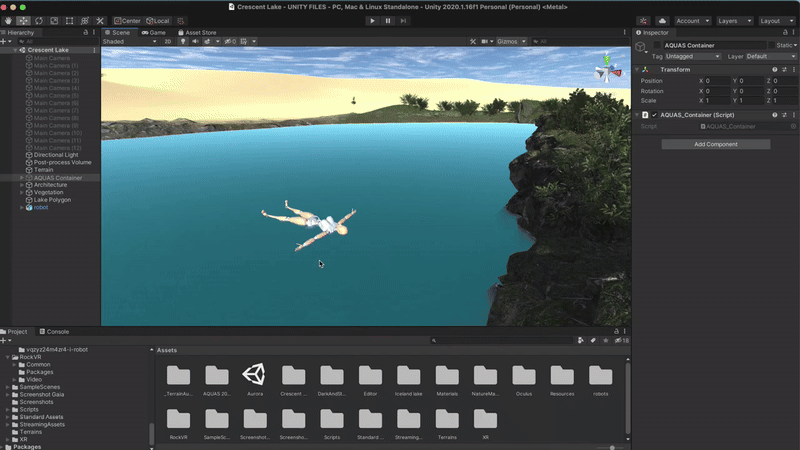The width and height of the screenshot is (800, 450).
Task: Switch to the Inspector tab
Action: tap(652, 32)
